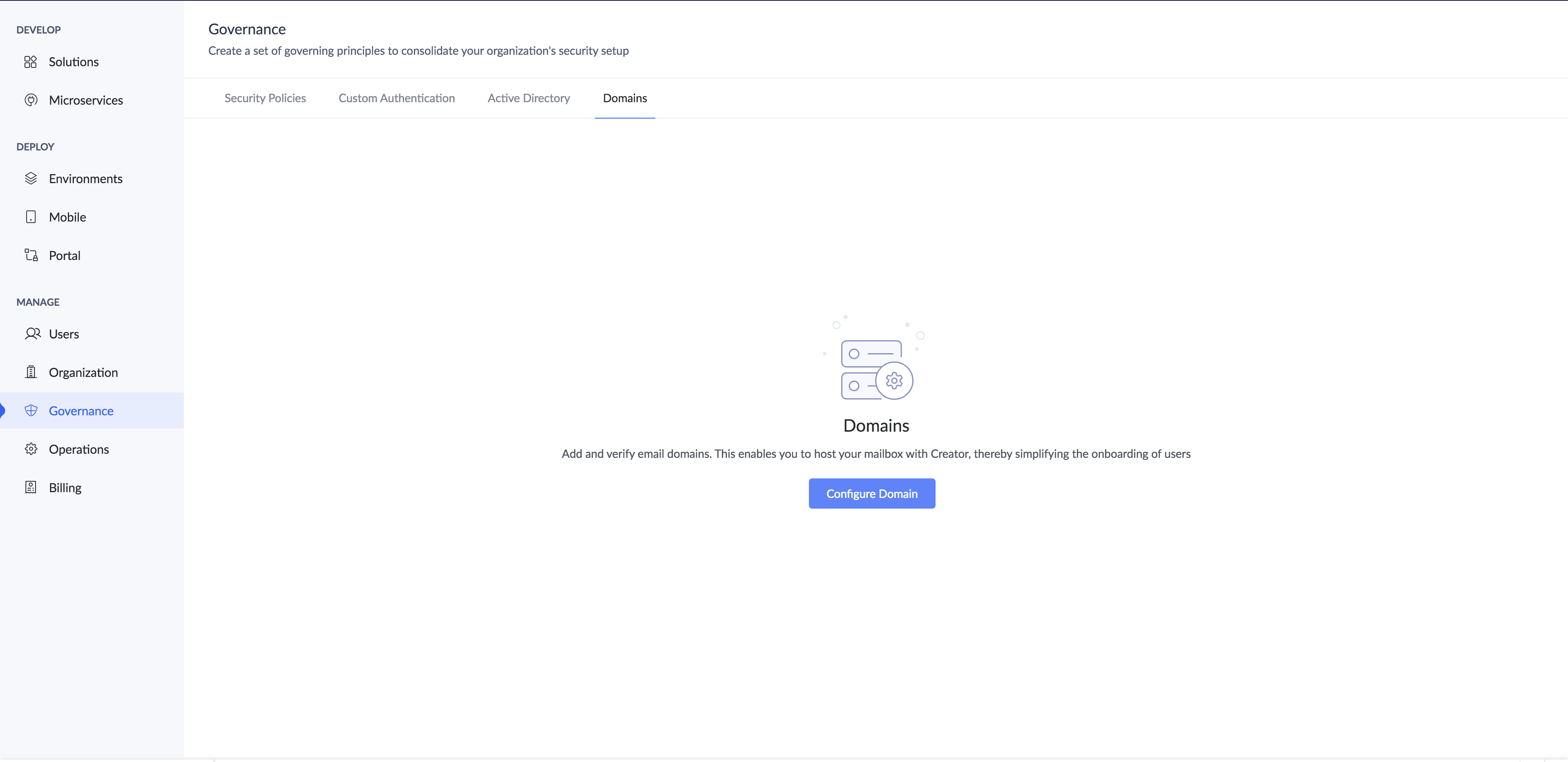
Task: Switch to the Security Policies tab
Action: point(265,99)
